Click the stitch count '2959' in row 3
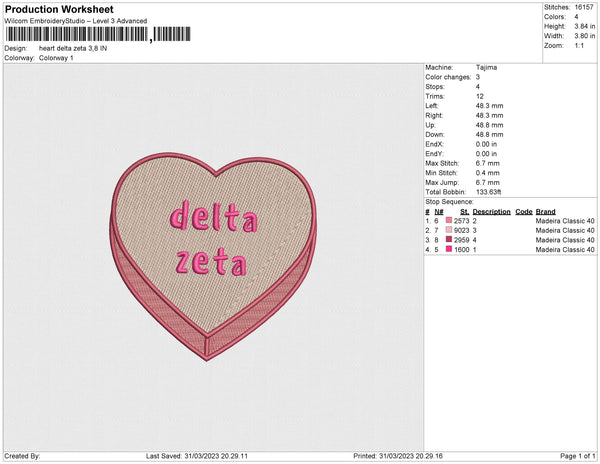This screenshot has height=464, width=600. pyautogui.click(x=461, y=240)
